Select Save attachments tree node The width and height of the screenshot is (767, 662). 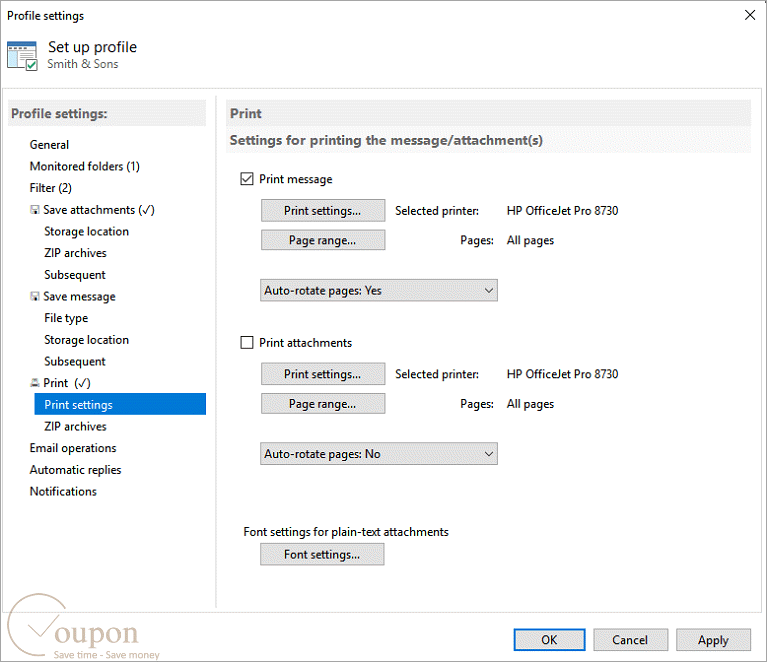99,210
